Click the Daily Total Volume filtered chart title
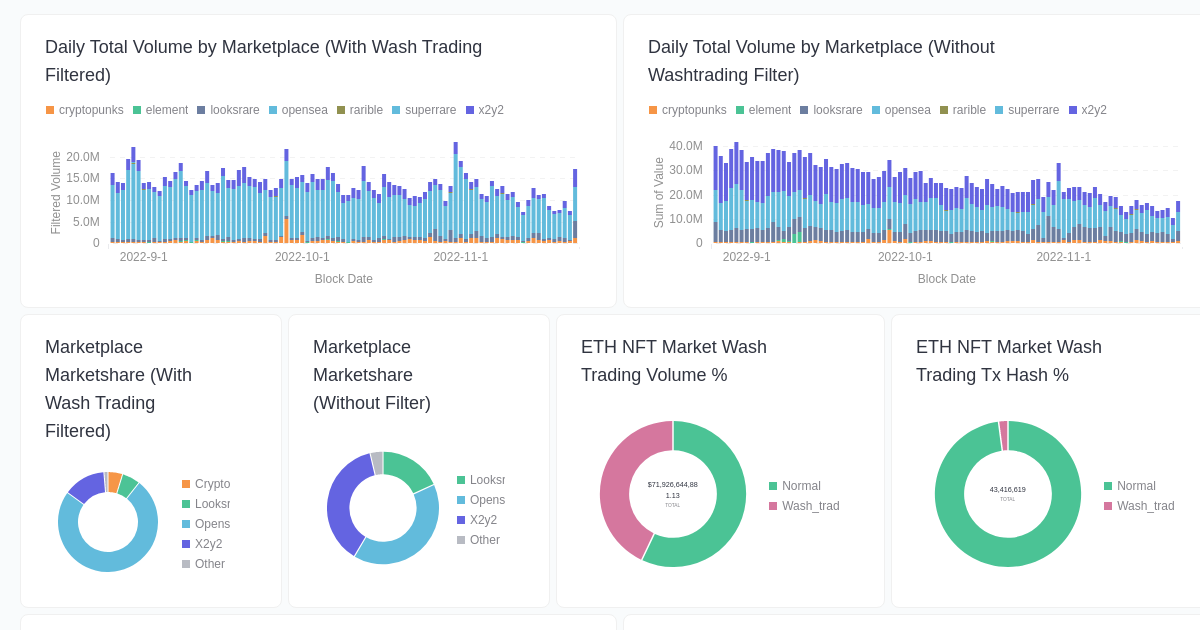1200x630 pixels. (263, 60)
